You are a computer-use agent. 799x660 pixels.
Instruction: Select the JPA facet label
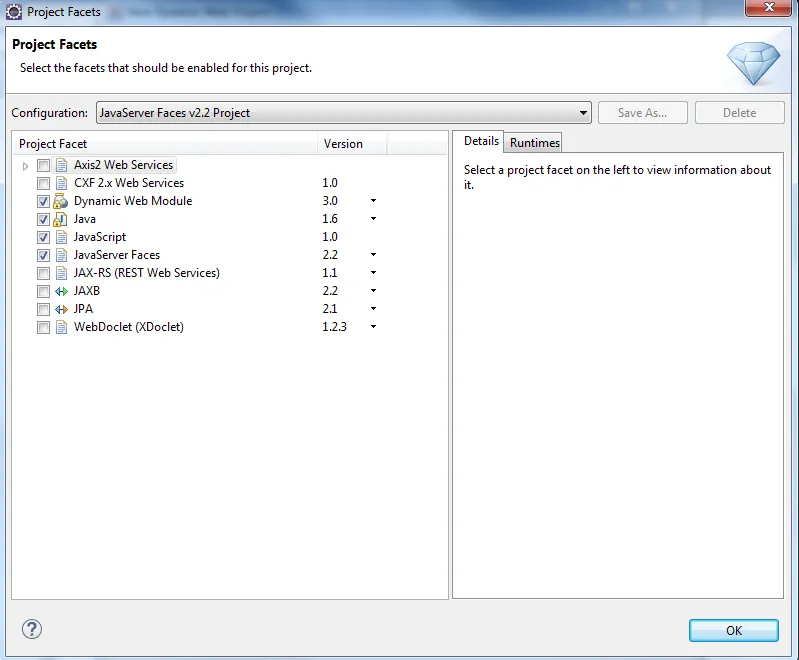coord(83,309)
